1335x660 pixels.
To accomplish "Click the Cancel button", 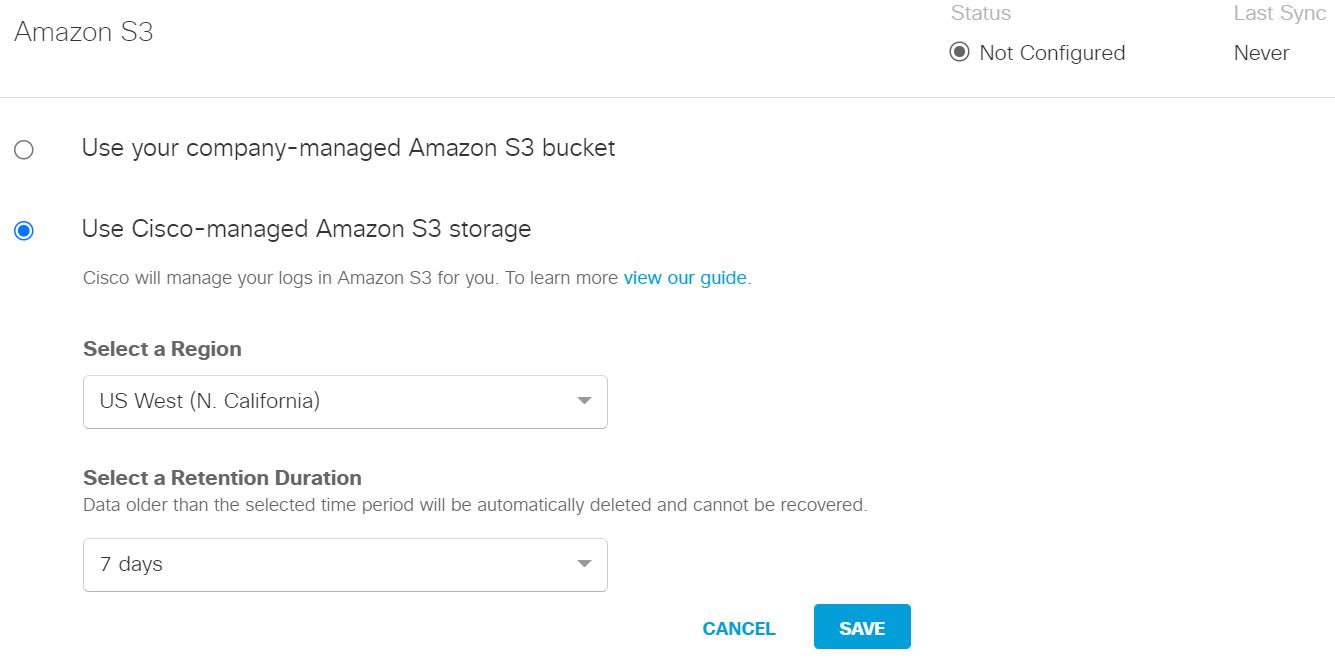I will click(739, 628).
